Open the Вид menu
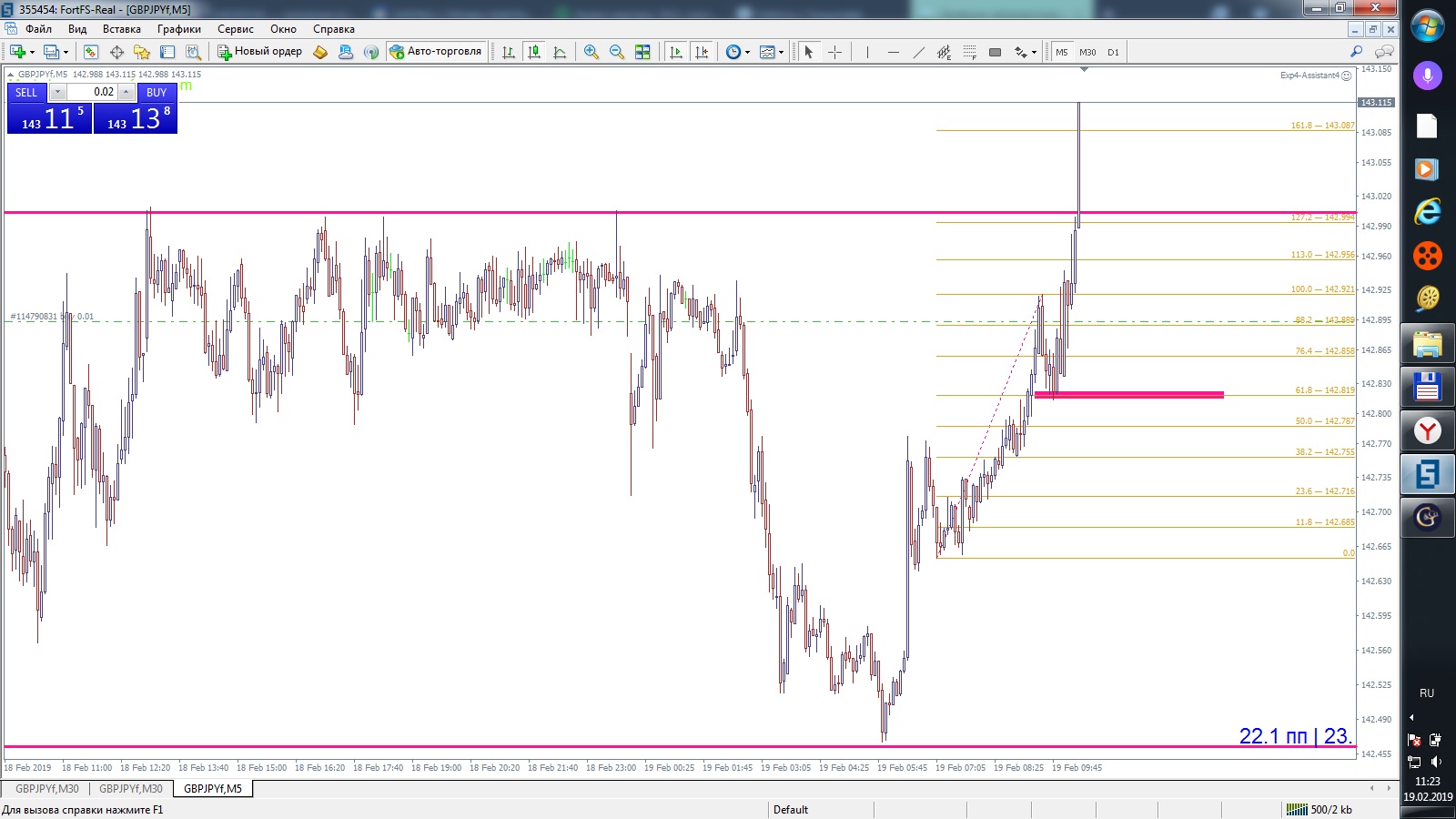 pyautogui.click(x=77, y=29)
